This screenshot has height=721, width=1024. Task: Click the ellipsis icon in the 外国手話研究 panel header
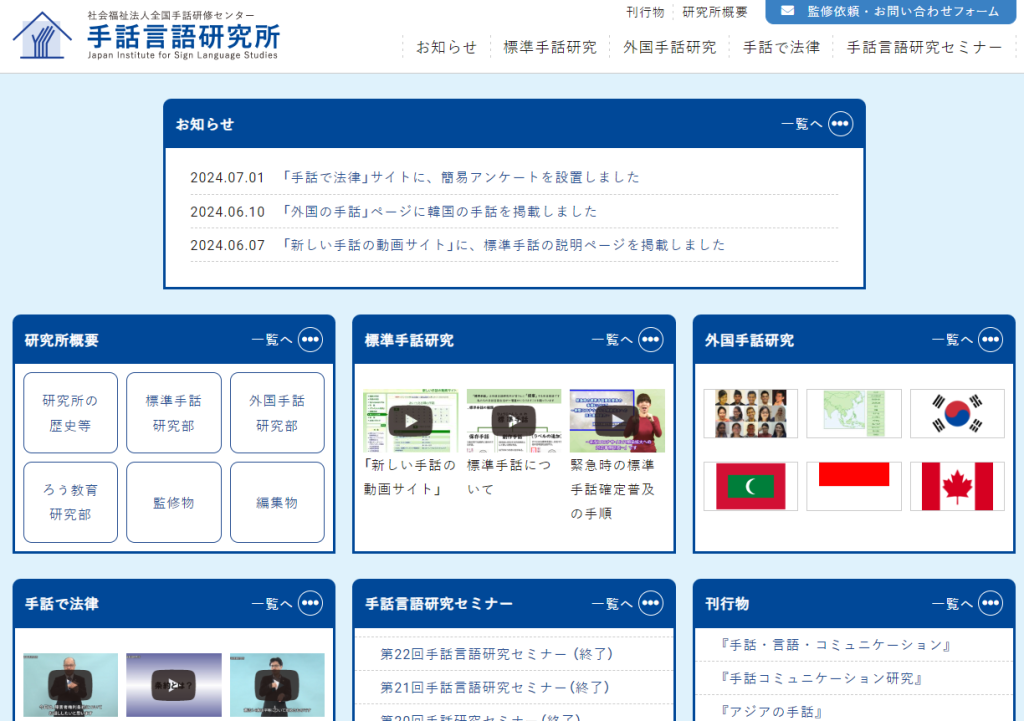[x=991, y=340]
